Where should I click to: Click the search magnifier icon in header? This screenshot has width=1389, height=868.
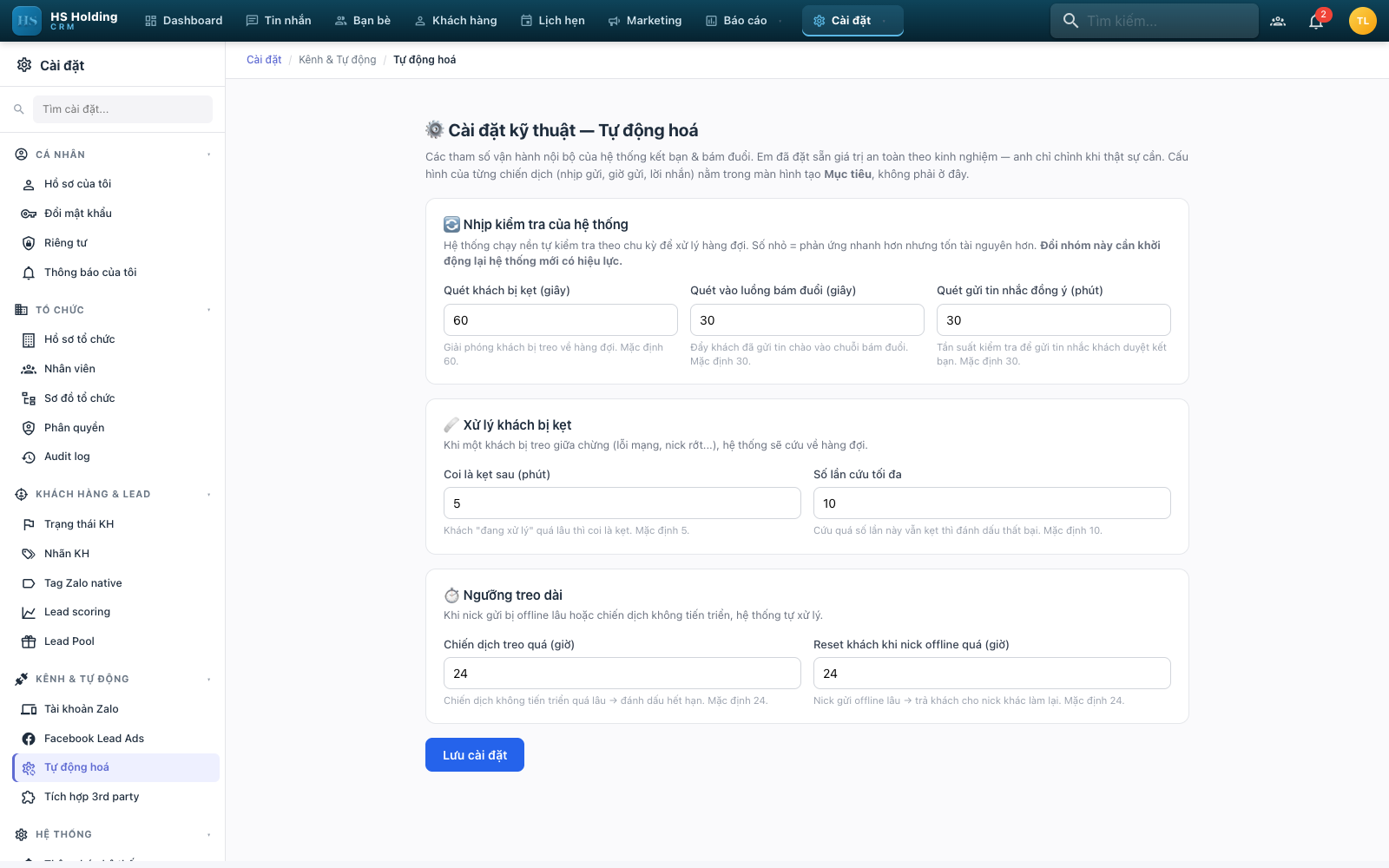coord(1071,21)
